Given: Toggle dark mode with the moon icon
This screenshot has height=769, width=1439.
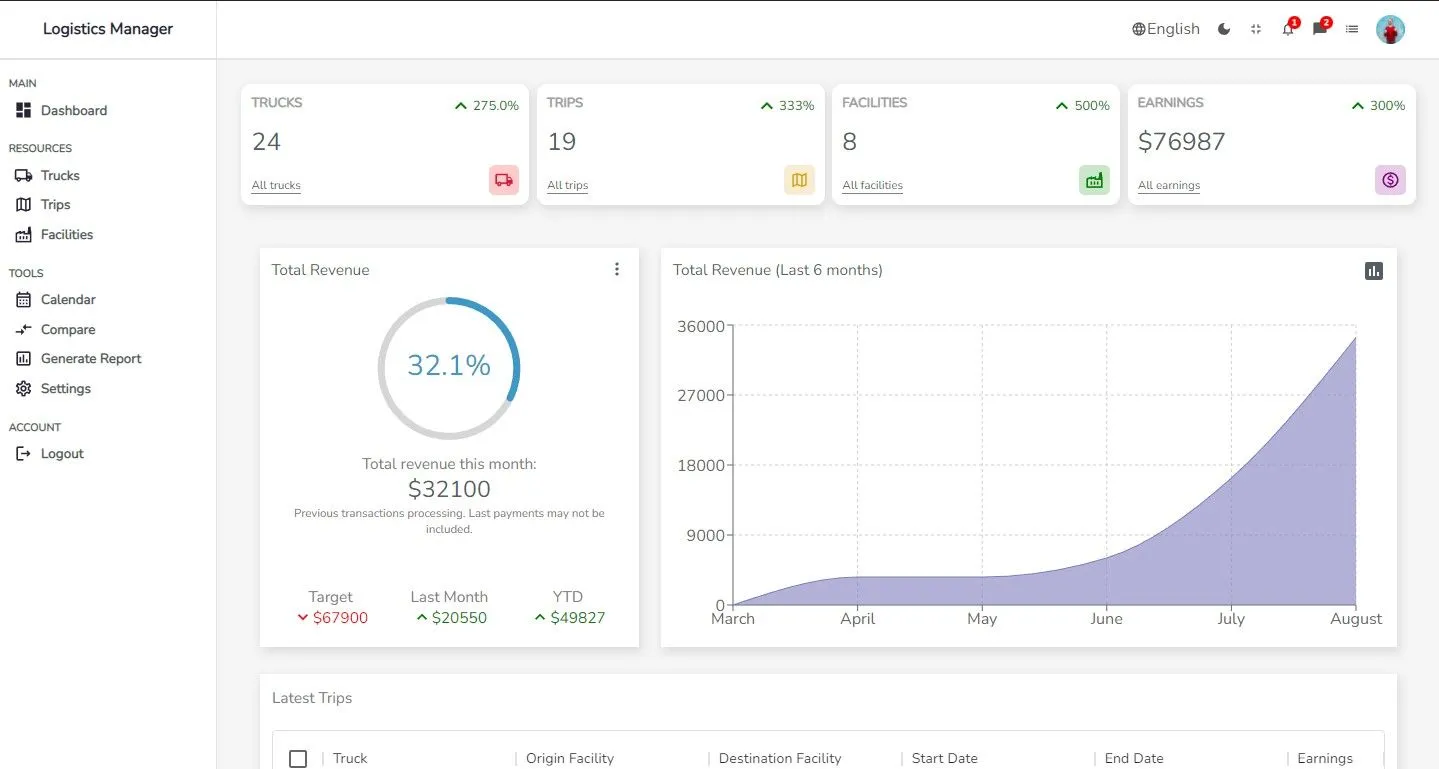Looking at the screenshot, I should [x=1224, y=29].
